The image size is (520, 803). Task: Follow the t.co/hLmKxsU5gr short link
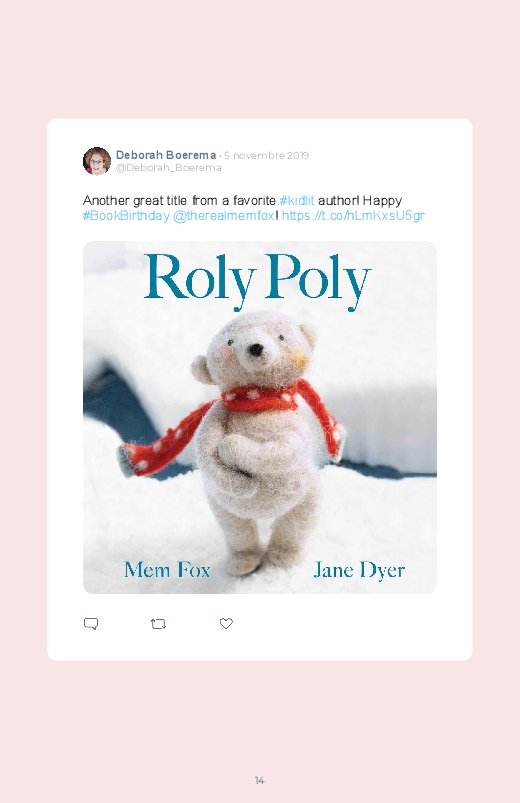(x=353, y=216)
